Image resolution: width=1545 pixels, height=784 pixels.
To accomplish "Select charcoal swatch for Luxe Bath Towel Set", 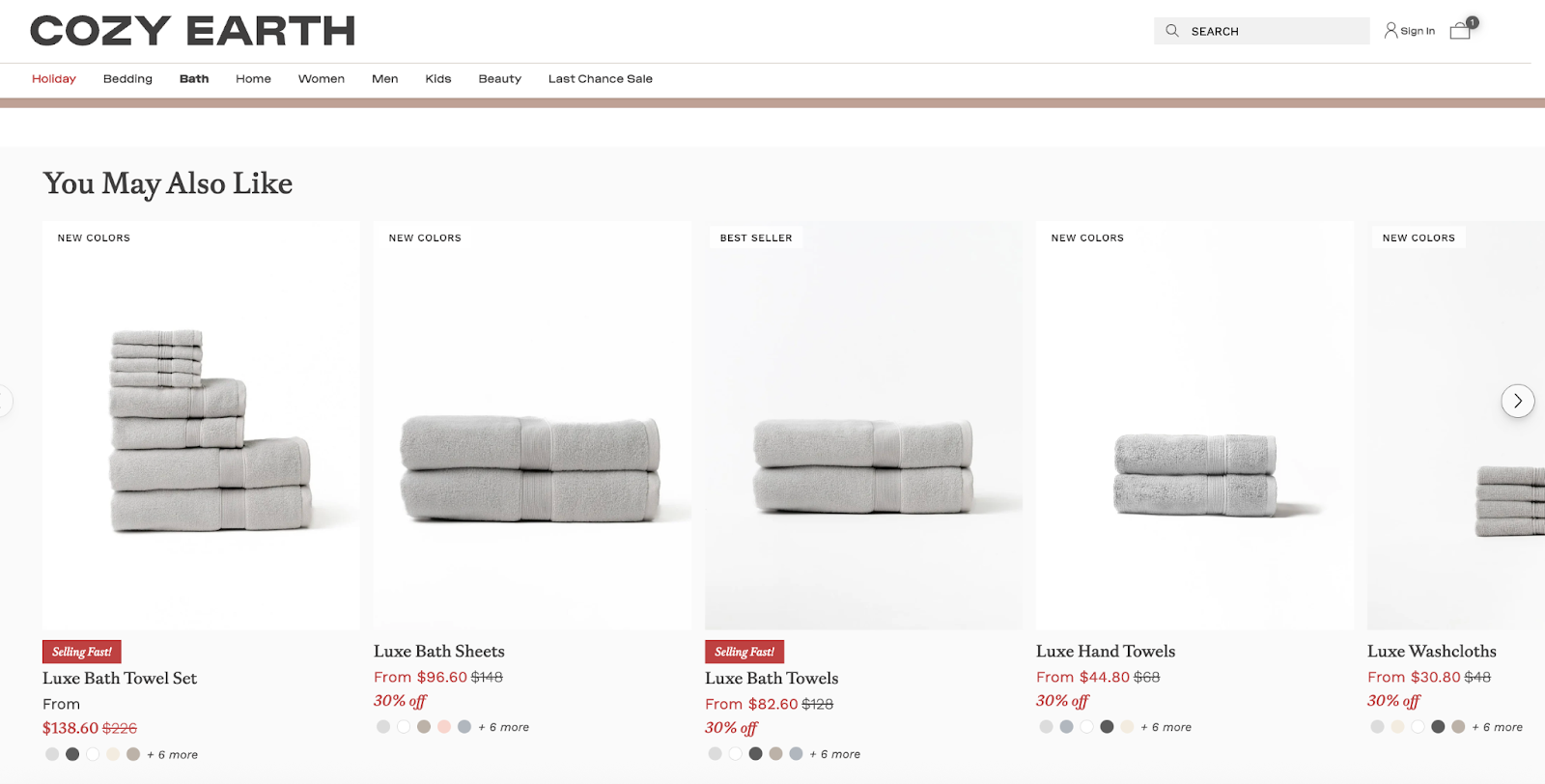I will (72, 754).
